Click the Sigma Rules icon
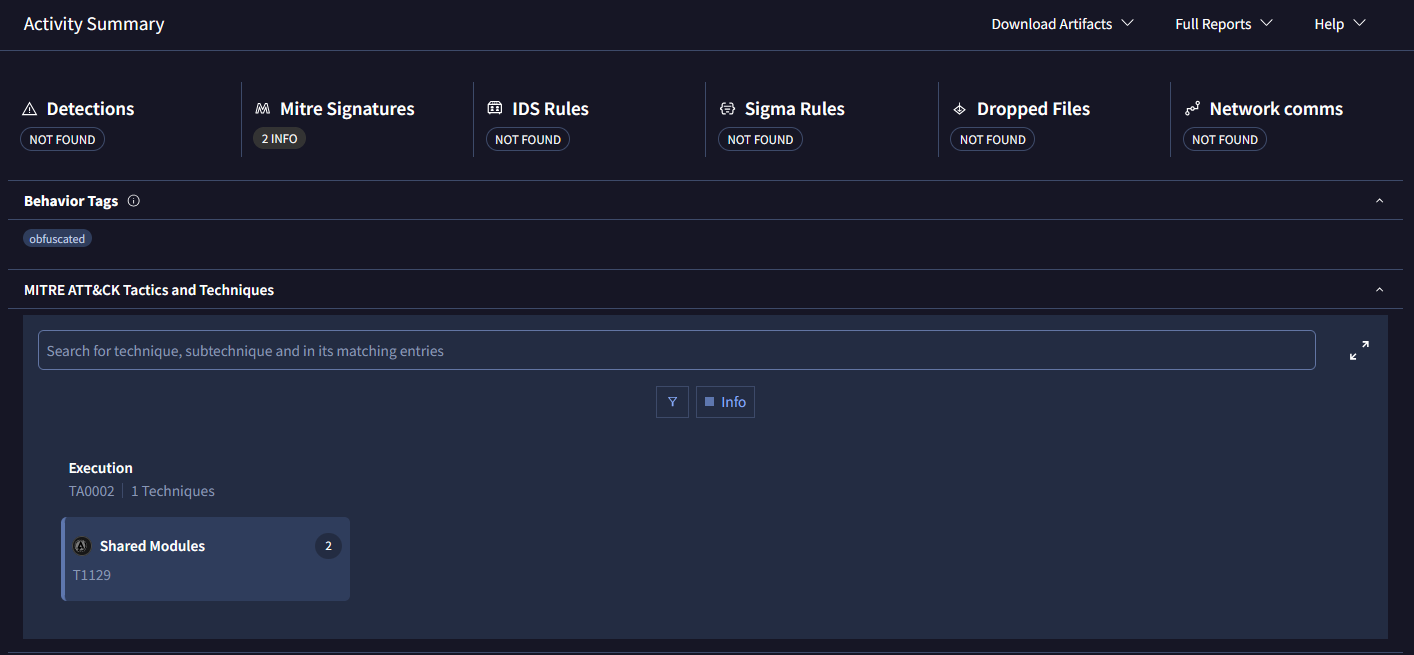1414x655 pixels. click(727, 109)
